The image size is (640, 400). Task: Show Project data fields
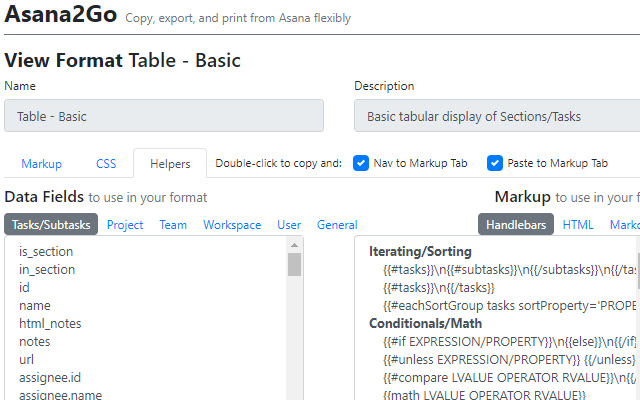point(125,224)
